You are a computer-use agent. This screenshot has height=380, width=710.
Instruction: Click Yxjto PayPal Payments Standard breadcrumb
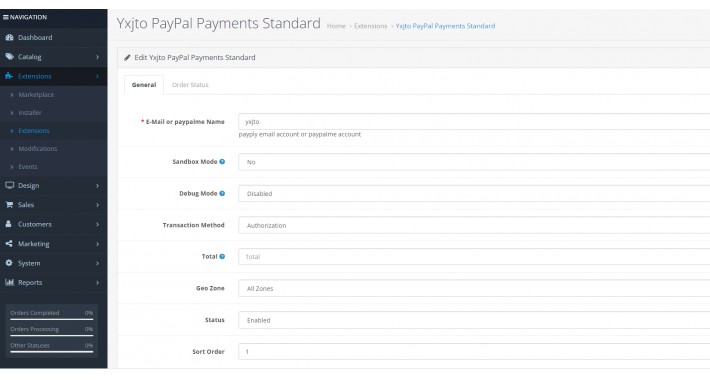click(x=445, y=26)
